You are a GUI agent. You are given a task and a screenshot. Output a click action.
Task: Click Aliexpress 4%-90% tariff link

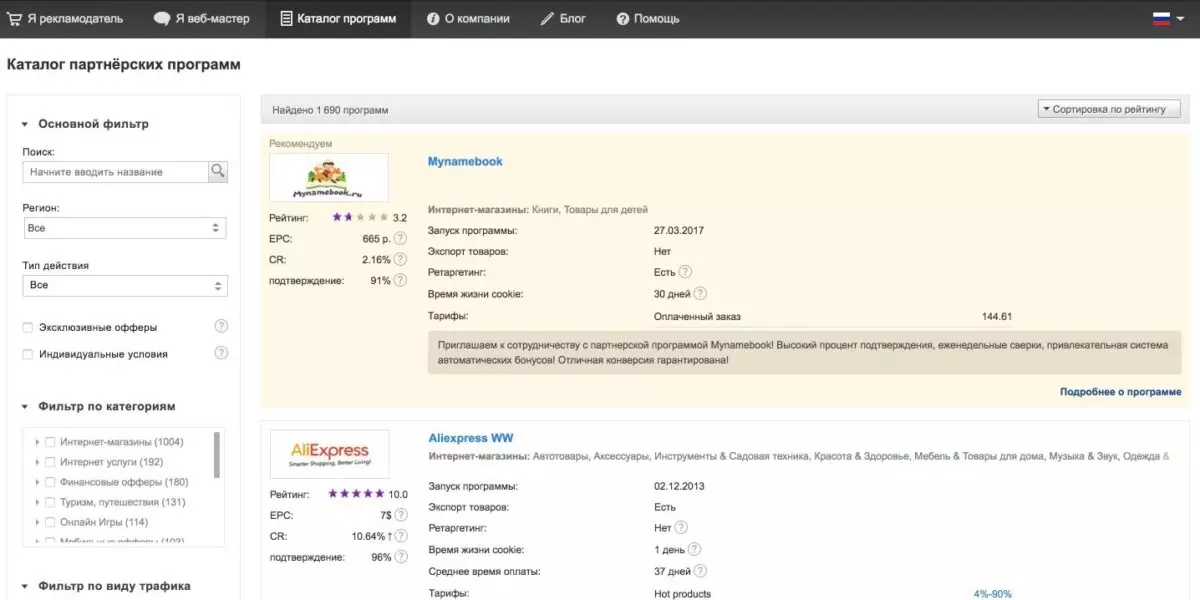coord(992,594)
